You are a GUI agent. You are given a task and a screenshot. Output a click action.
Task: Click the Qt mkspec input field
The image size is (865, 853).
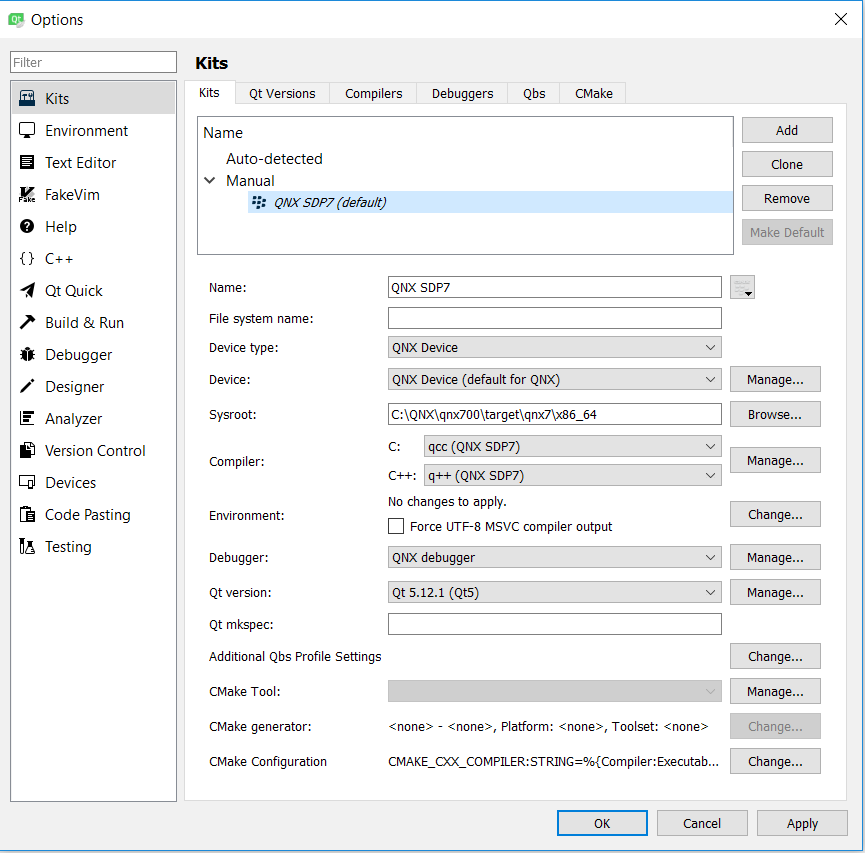coord(554,624)
